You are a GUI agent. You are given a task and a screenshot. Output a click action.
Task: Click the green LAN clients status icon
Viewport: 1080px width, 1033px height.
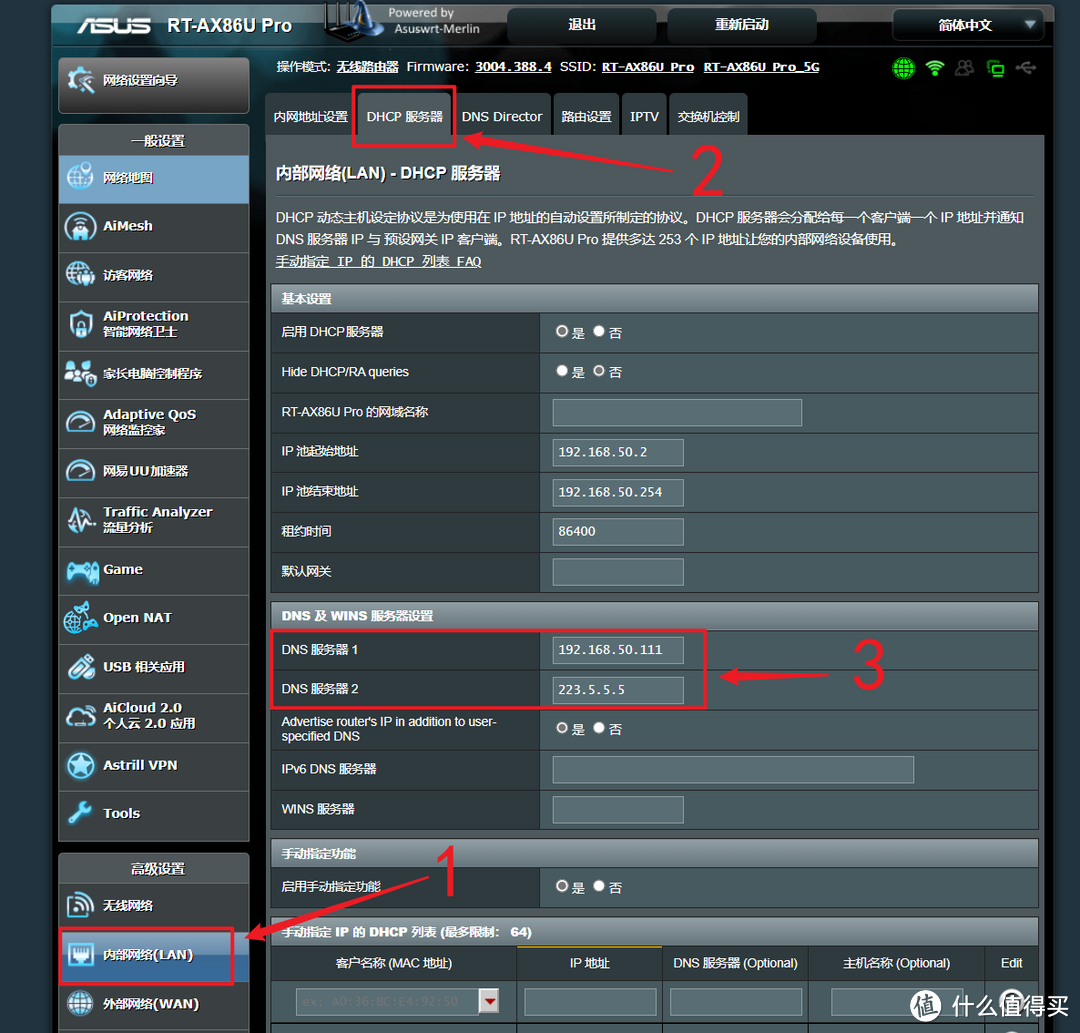(995, 68)
